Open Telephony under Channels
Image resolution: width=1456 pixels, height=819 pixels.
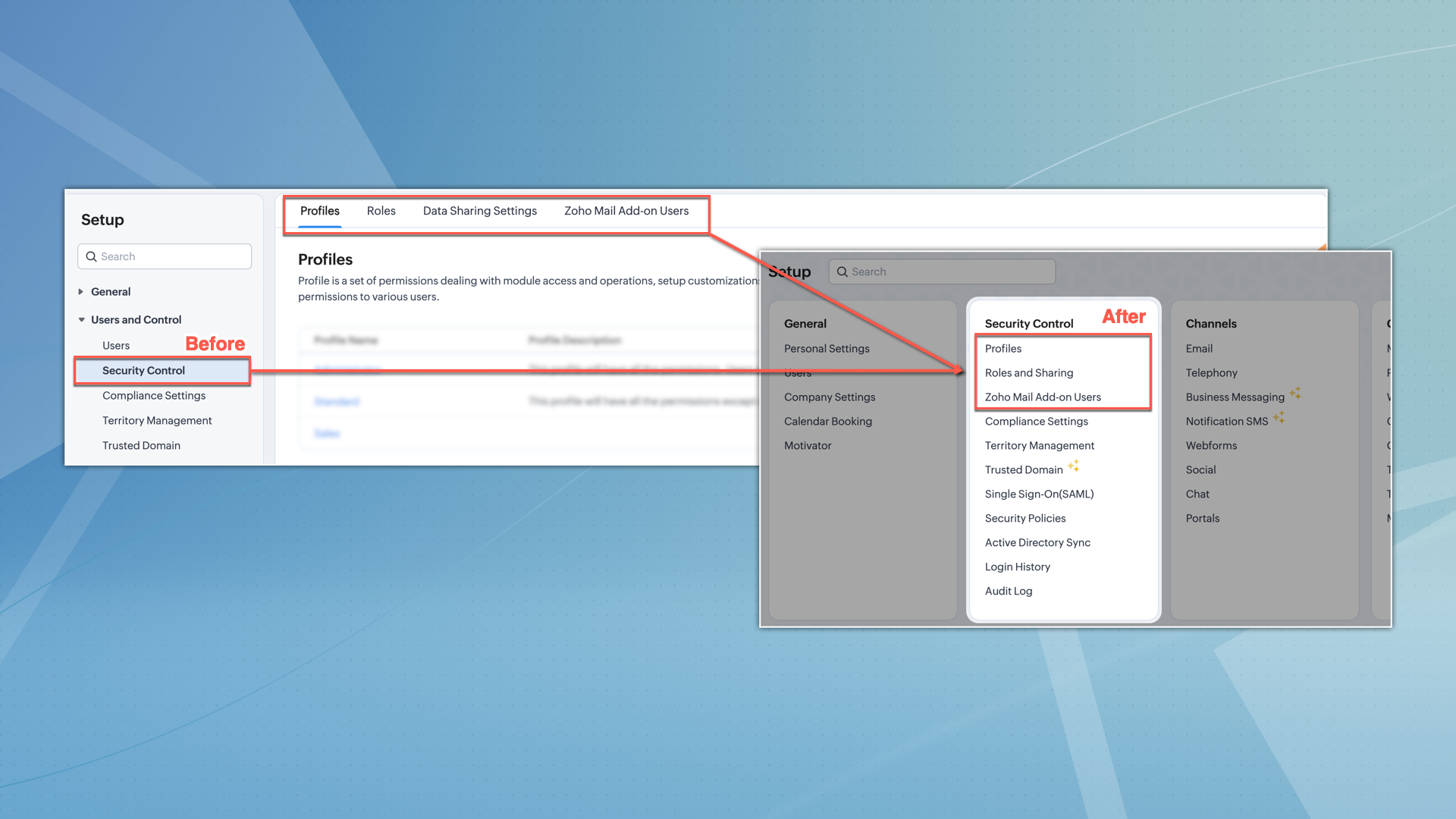click(x=1211, y=373)
